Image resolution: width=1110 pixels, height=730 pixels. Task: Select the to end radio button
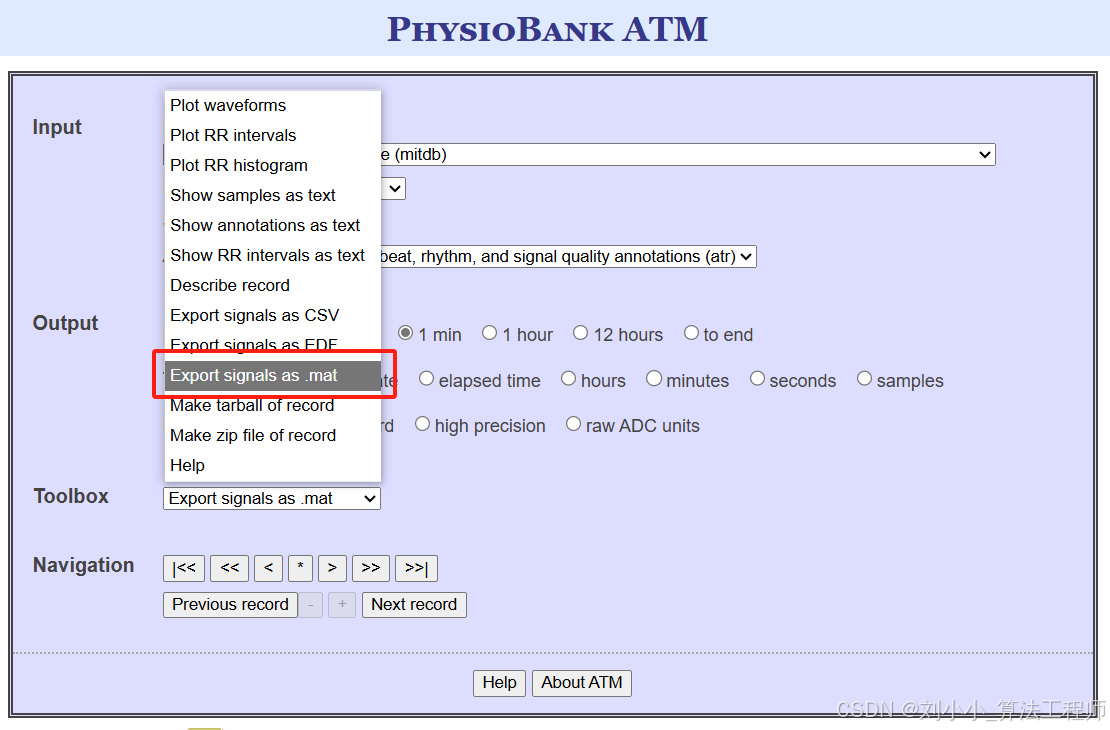pyautogui.click(x=692, y=333)
